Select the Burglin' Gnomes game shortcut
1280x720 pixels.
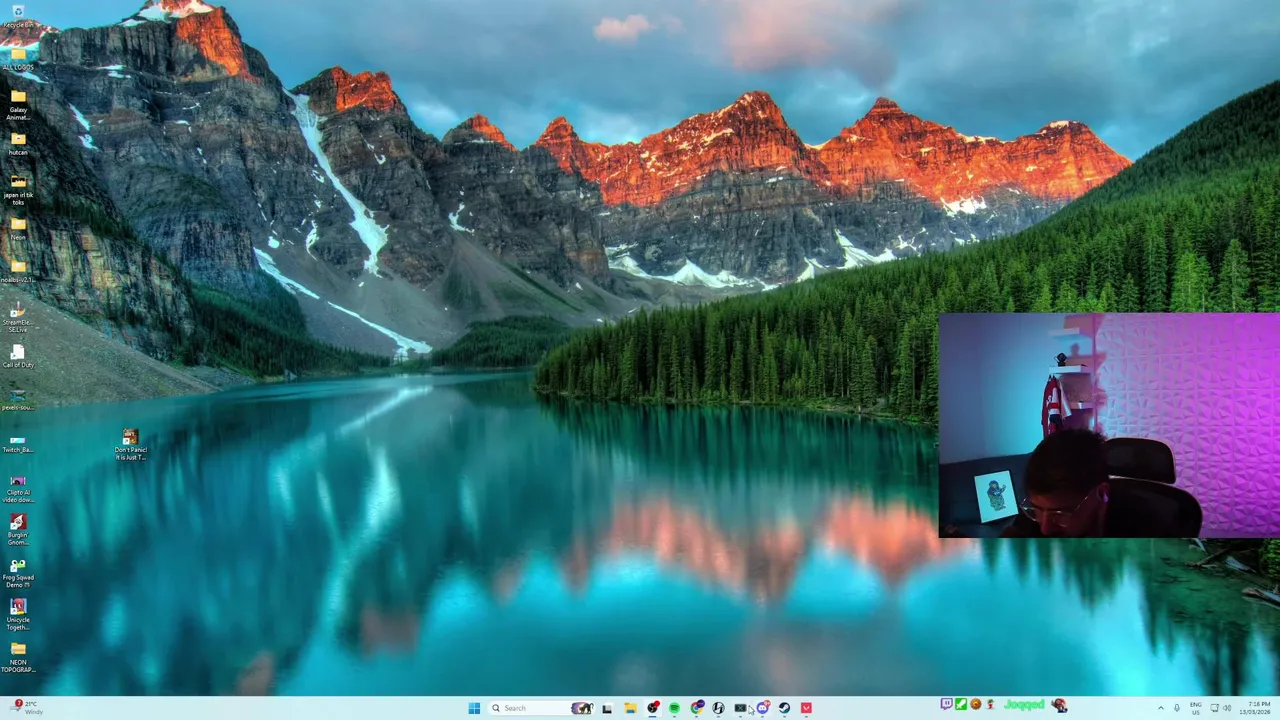coord(17,530)
